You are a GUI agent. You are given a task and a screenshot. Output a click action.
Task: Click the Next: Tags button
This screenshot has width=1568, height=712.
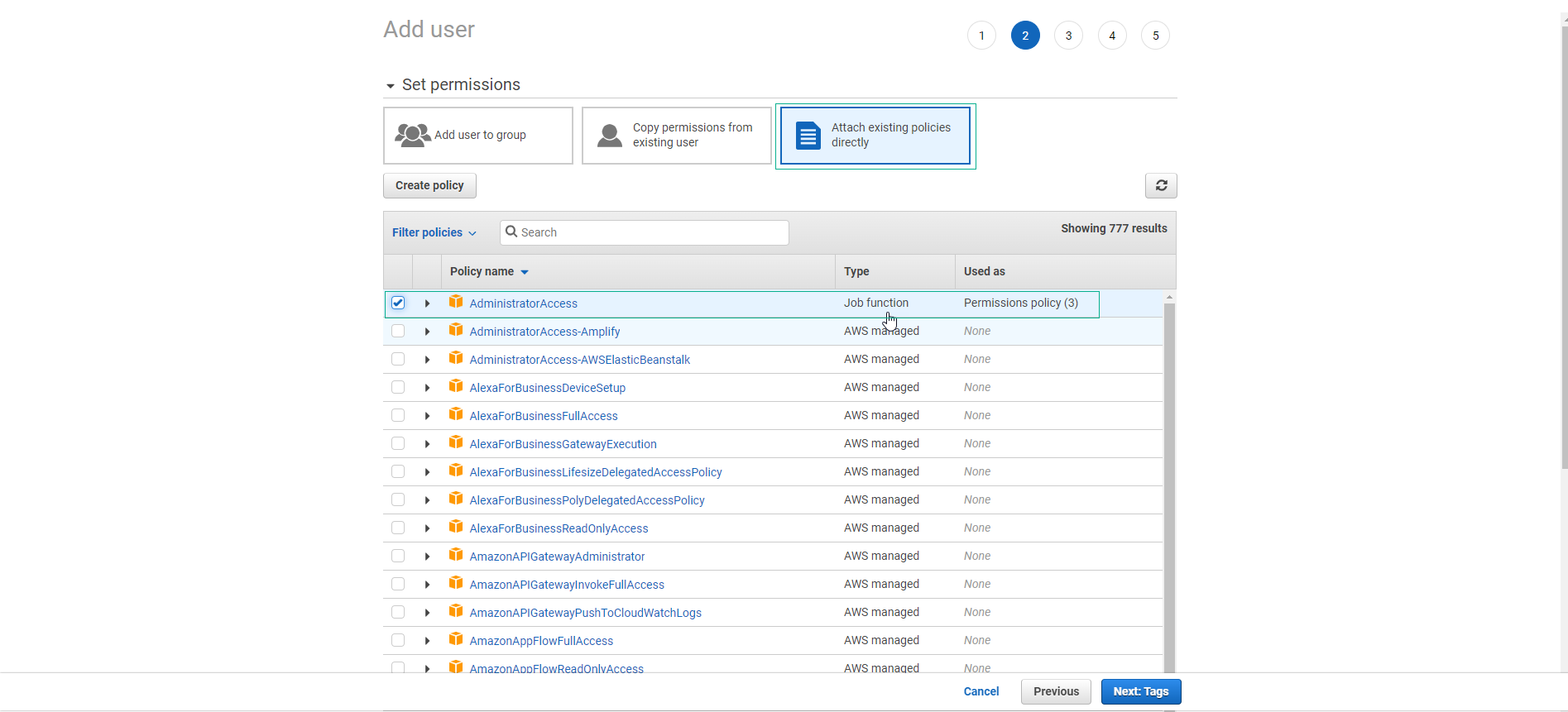[1141, 691]
